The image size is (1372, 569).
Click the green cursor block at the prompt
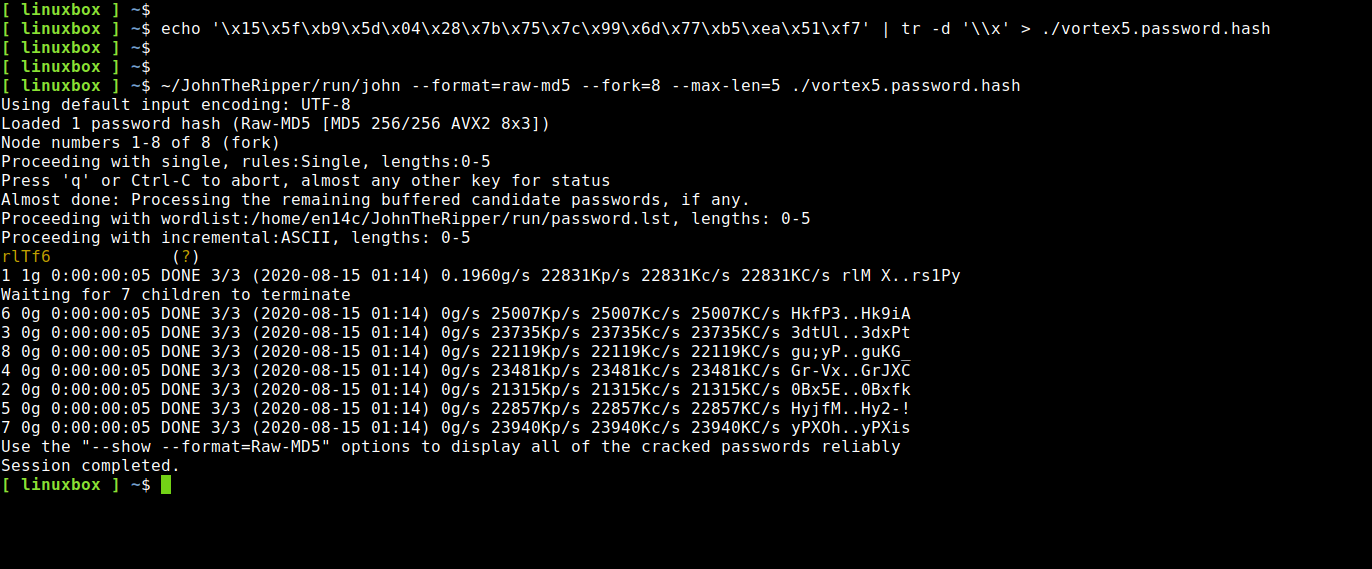pyautogui.click(x=166, y=485)
